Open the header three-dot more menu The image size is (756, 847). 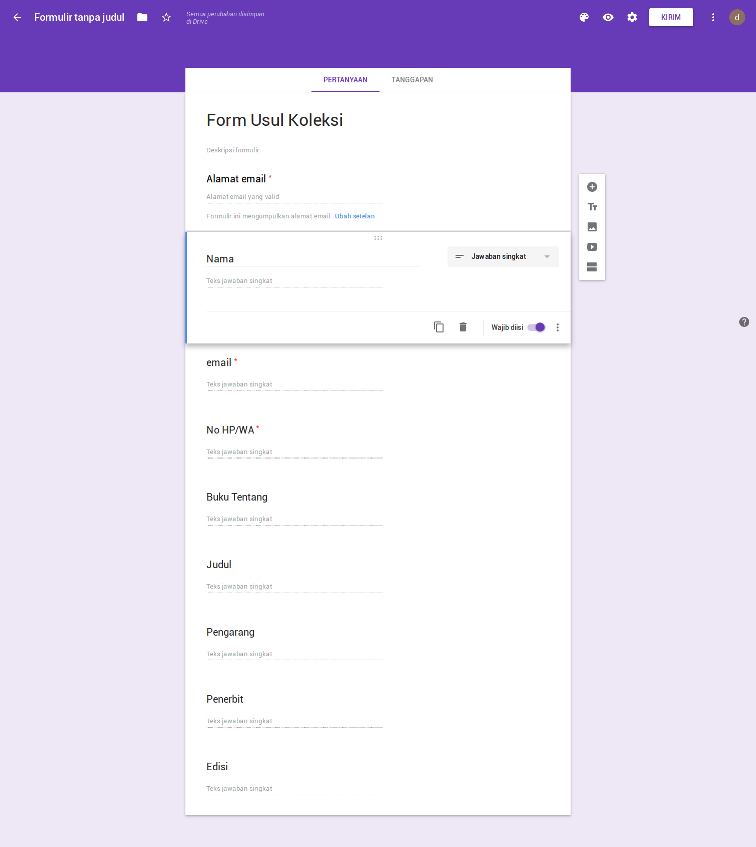(713, 18)
